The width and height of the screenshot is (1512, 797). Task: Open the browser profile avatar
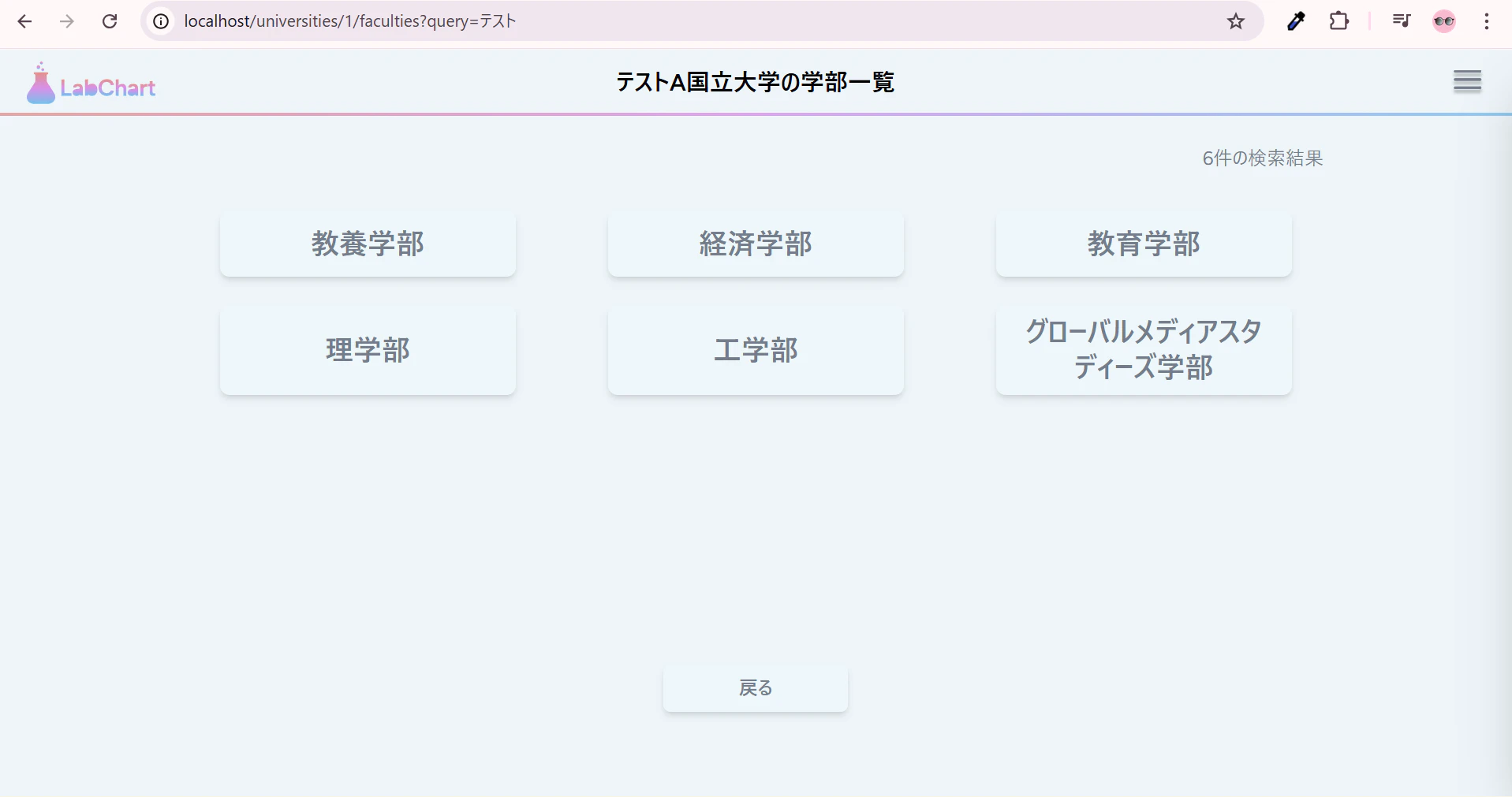1444,21
